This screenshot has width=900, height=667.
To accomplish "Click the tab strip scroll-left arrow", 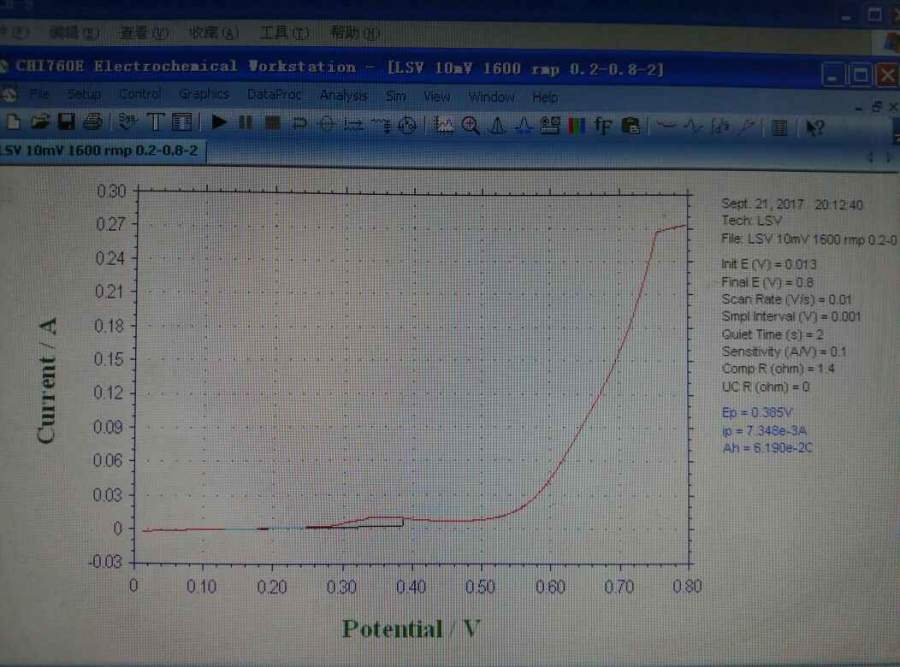I will click(x=871, y=157).
